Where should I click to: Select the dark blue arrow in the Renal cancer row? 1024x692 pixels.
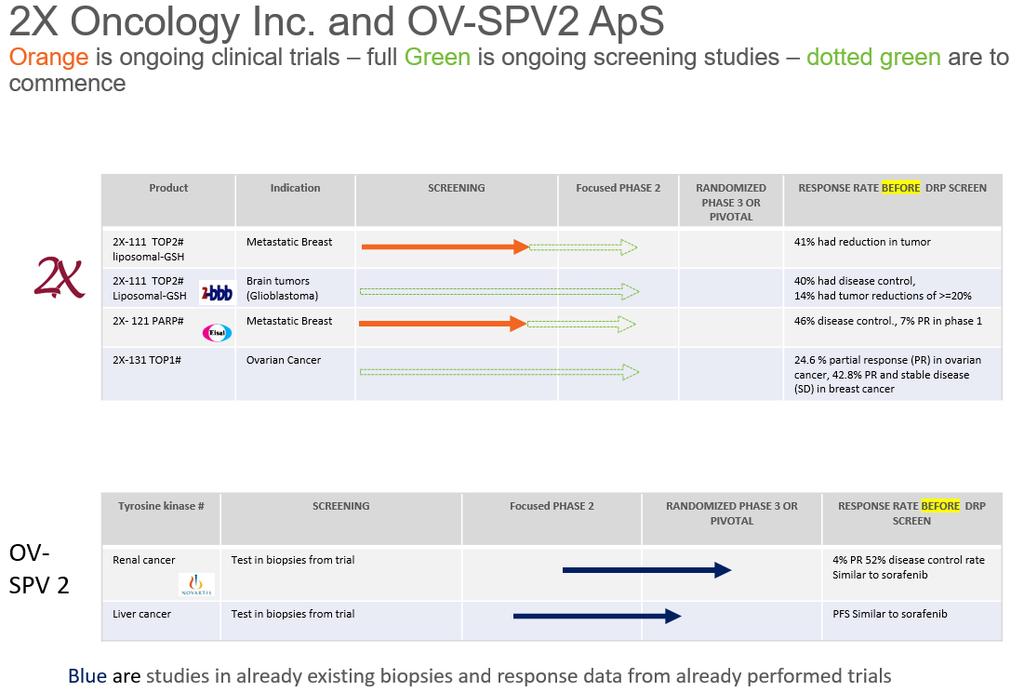(647, 570)
